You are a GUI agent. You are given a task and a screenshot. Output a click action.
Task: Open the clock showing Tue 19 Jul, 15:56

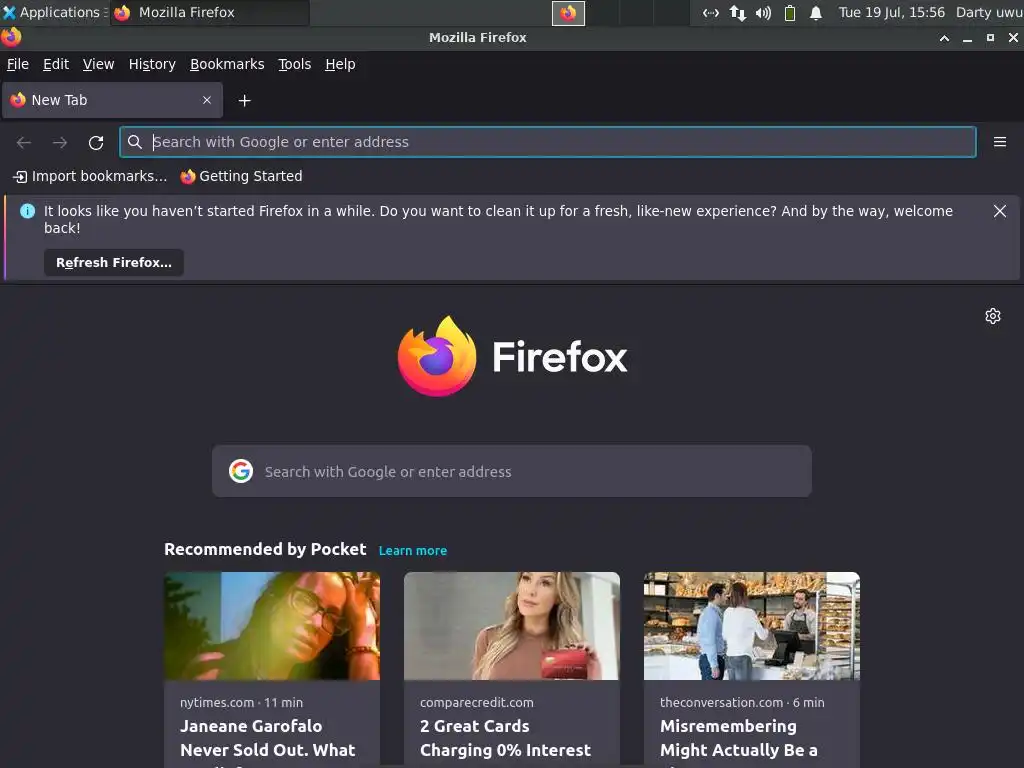[x=891, y=12]
